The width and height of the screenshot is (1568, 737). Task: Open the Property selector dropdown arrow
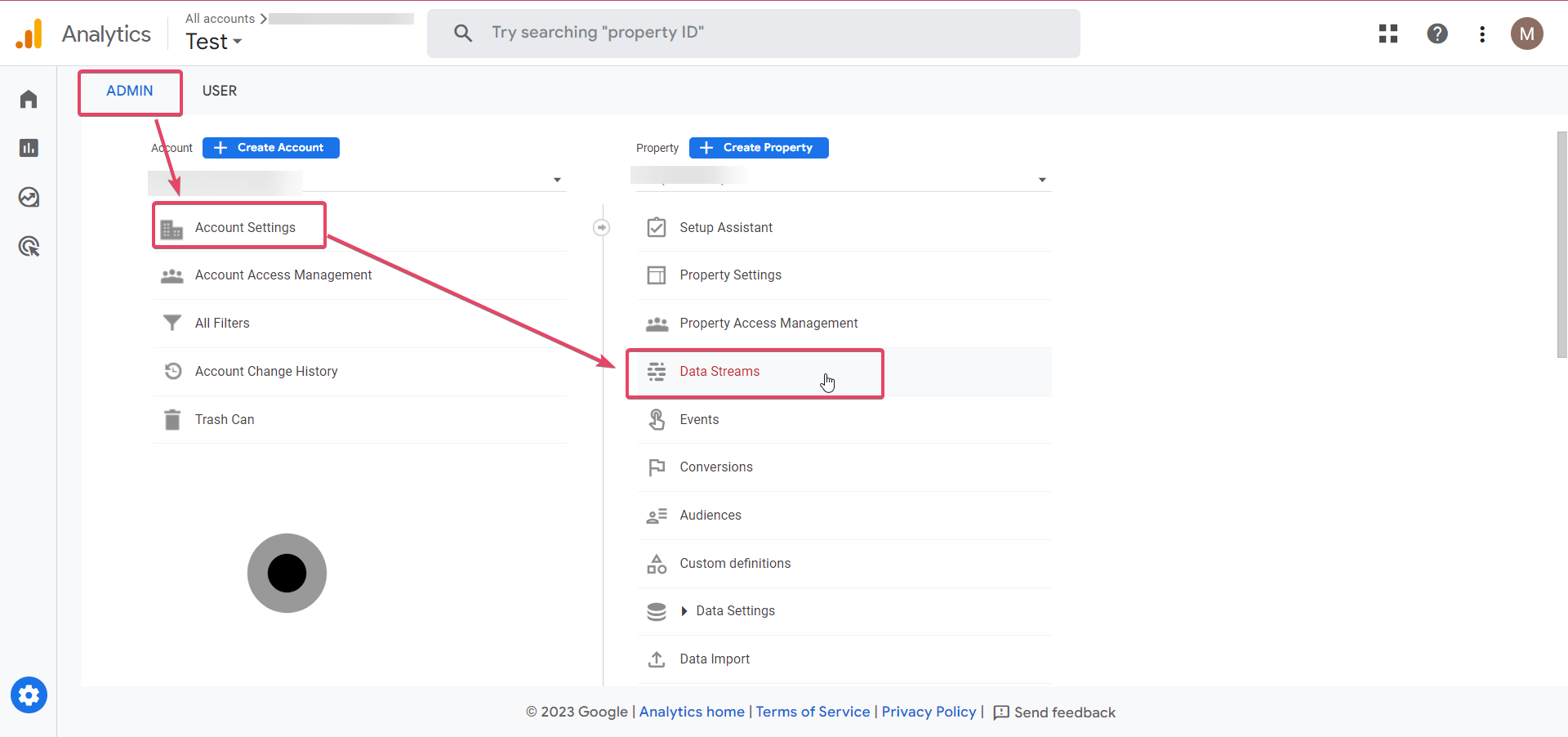1042,180
